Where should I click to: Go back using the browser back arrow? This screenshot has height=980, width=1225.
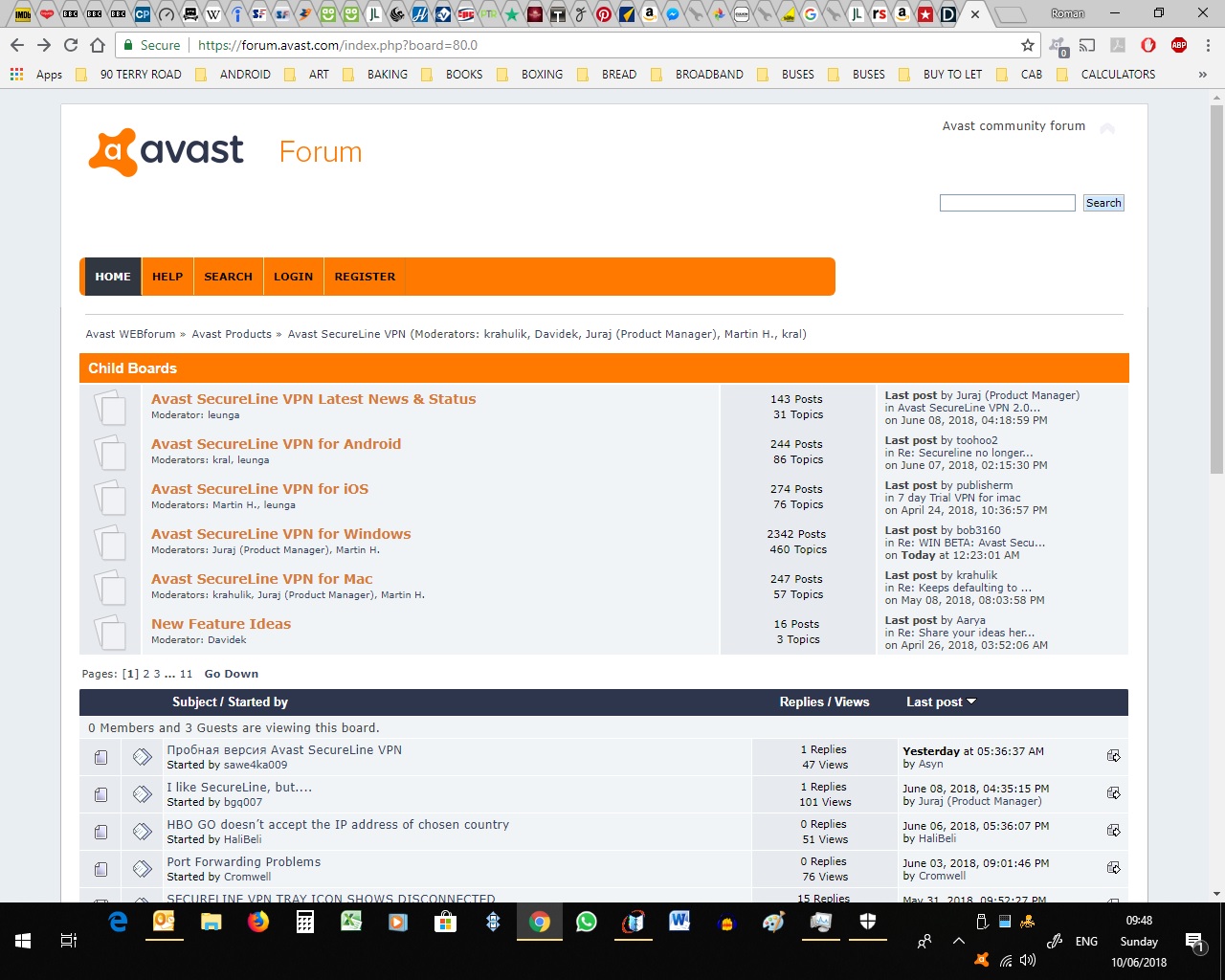17,45
